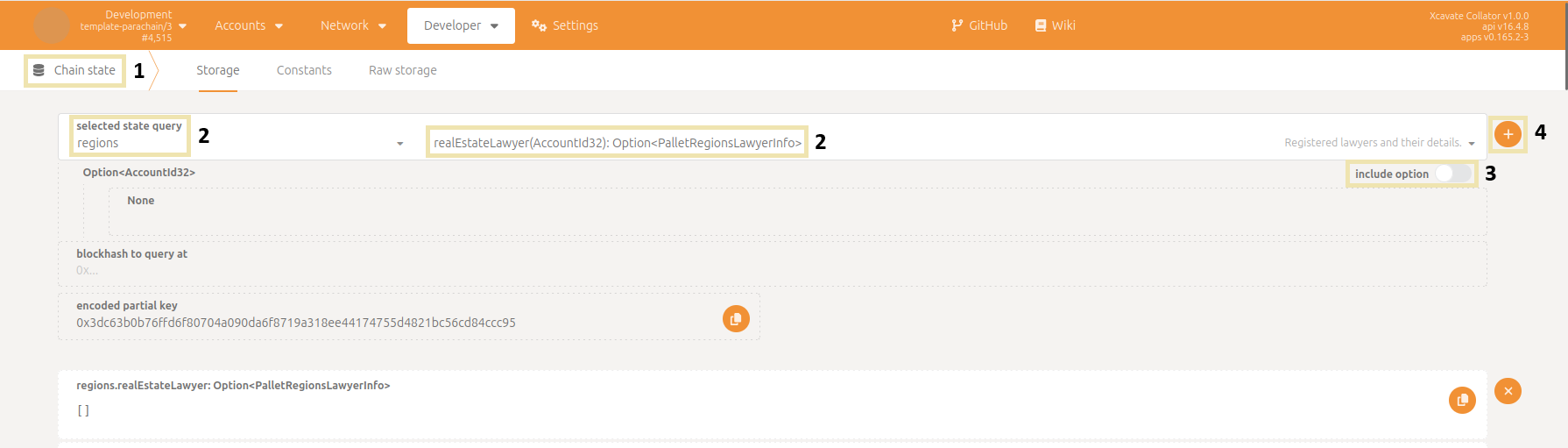Expand the Developer menu
Image resolution: width=1568 pixels, height=448 pixels.
461,25
